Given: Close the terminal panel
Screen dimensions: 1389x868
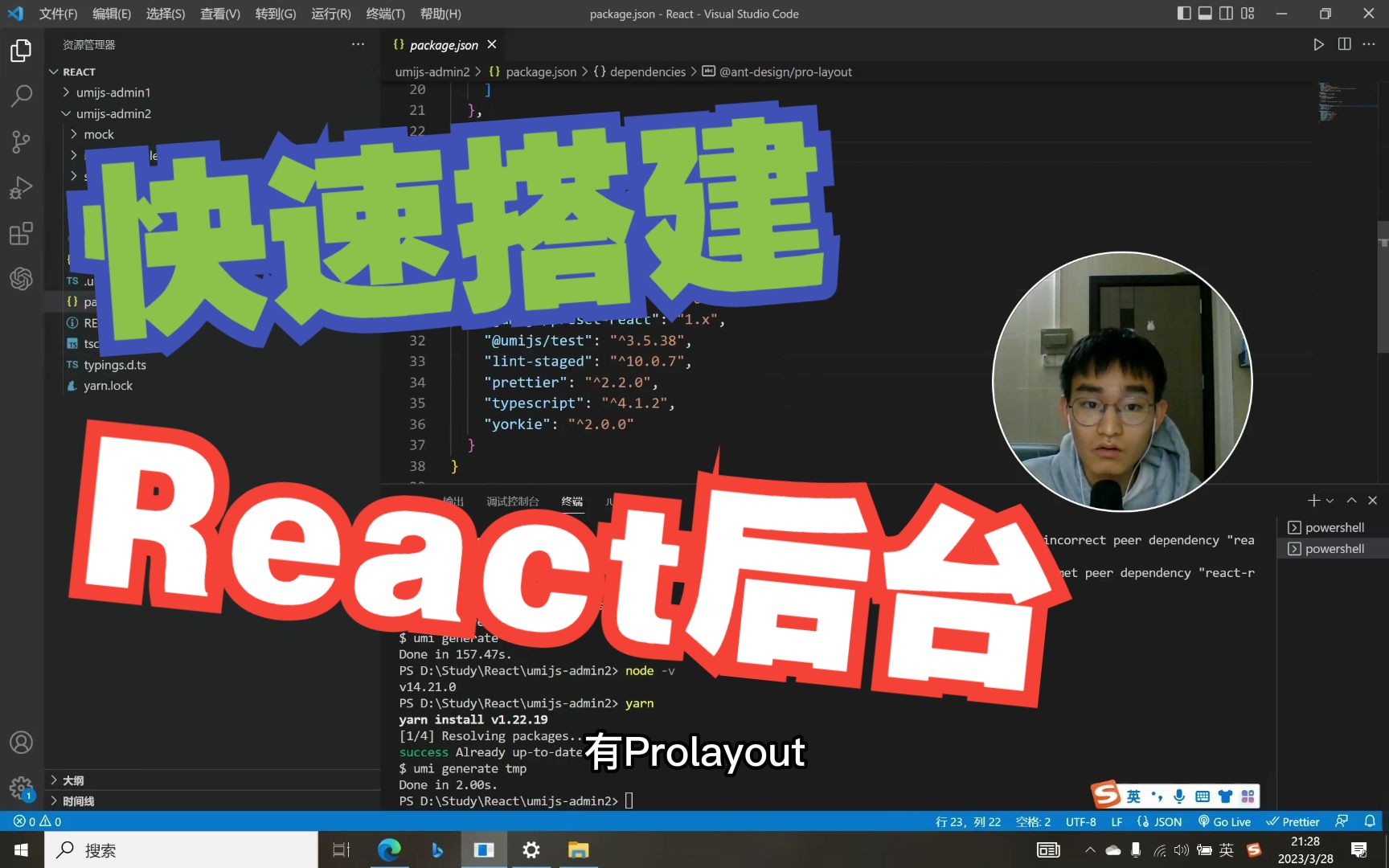Looking at the screenshot, I should tap(1373, 500).
